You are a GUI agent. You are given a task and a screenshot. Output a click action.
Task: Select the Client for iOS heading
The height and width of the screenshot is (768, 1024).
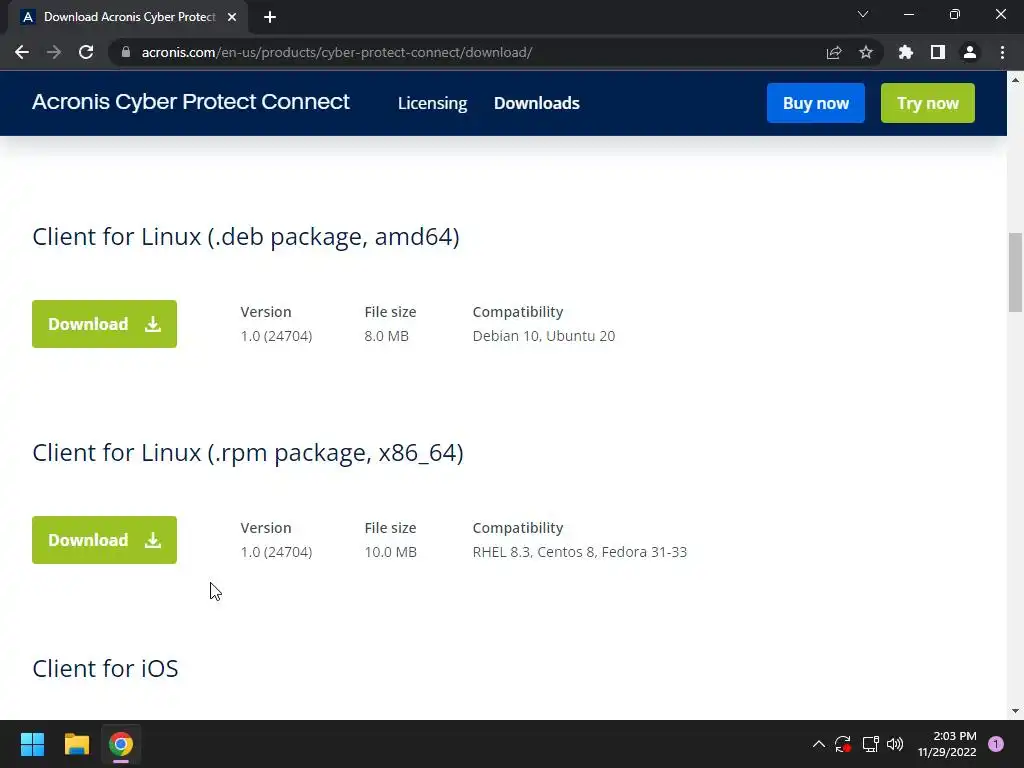point(105,669)
